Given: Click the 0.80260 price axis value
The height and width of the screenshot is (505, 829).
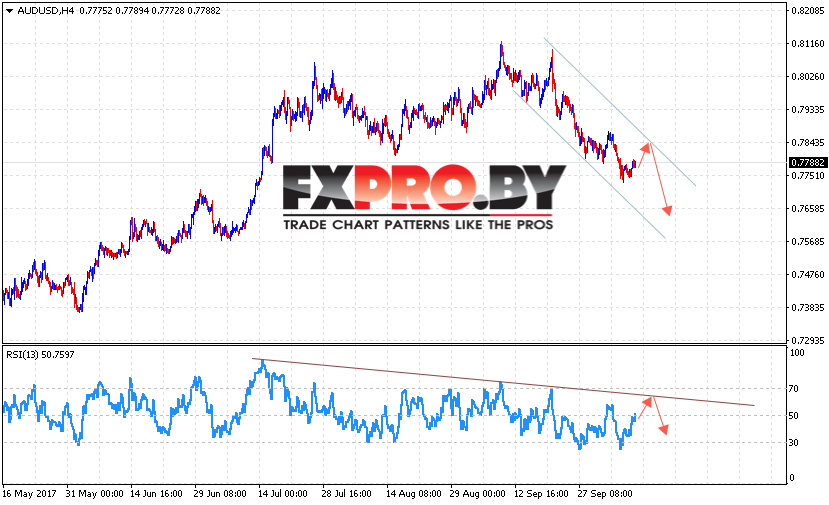Looking at the screenshot, I should (808, 77).
